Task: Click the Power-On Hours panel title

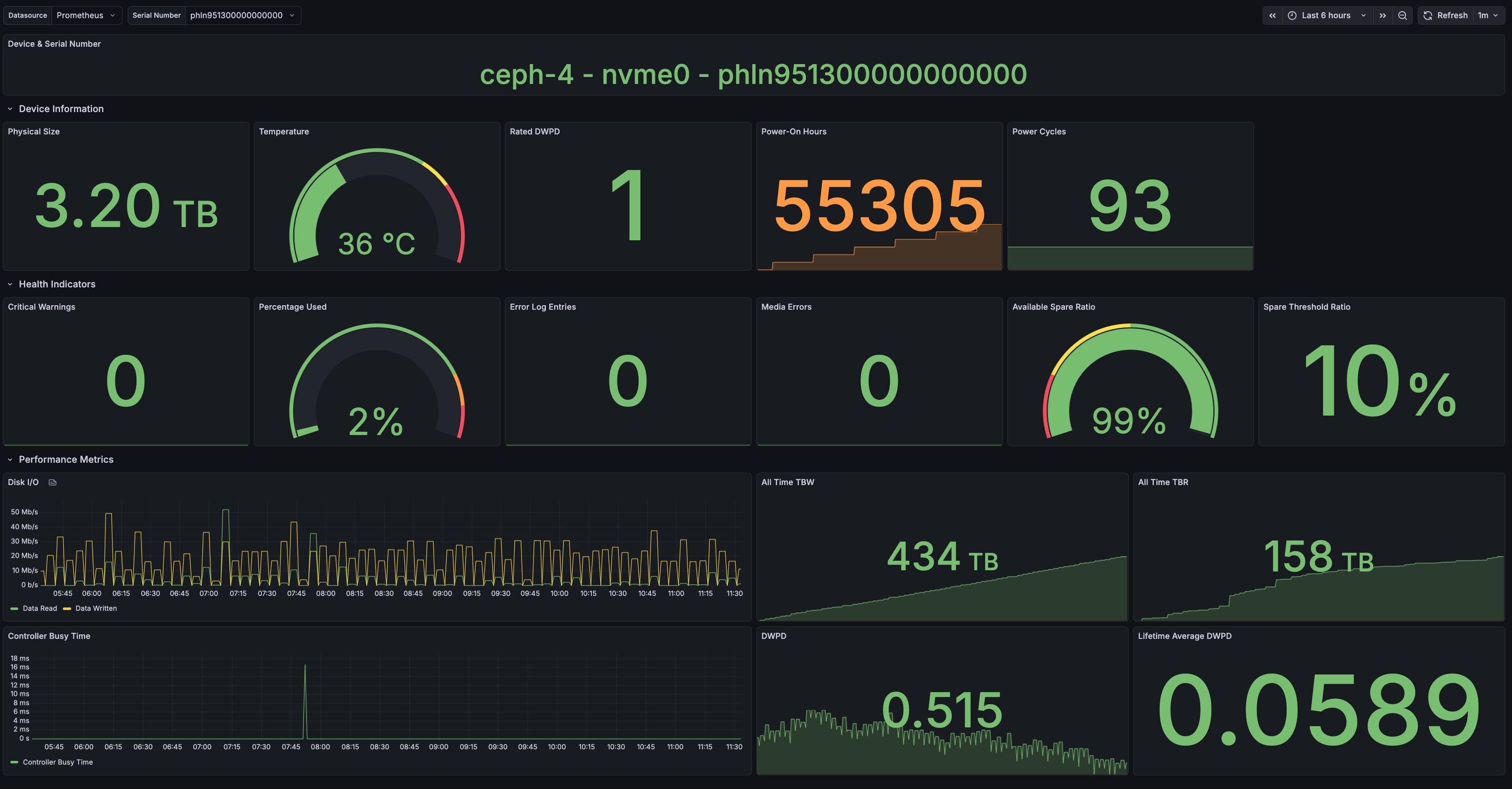Action: (x=794, y=131)
